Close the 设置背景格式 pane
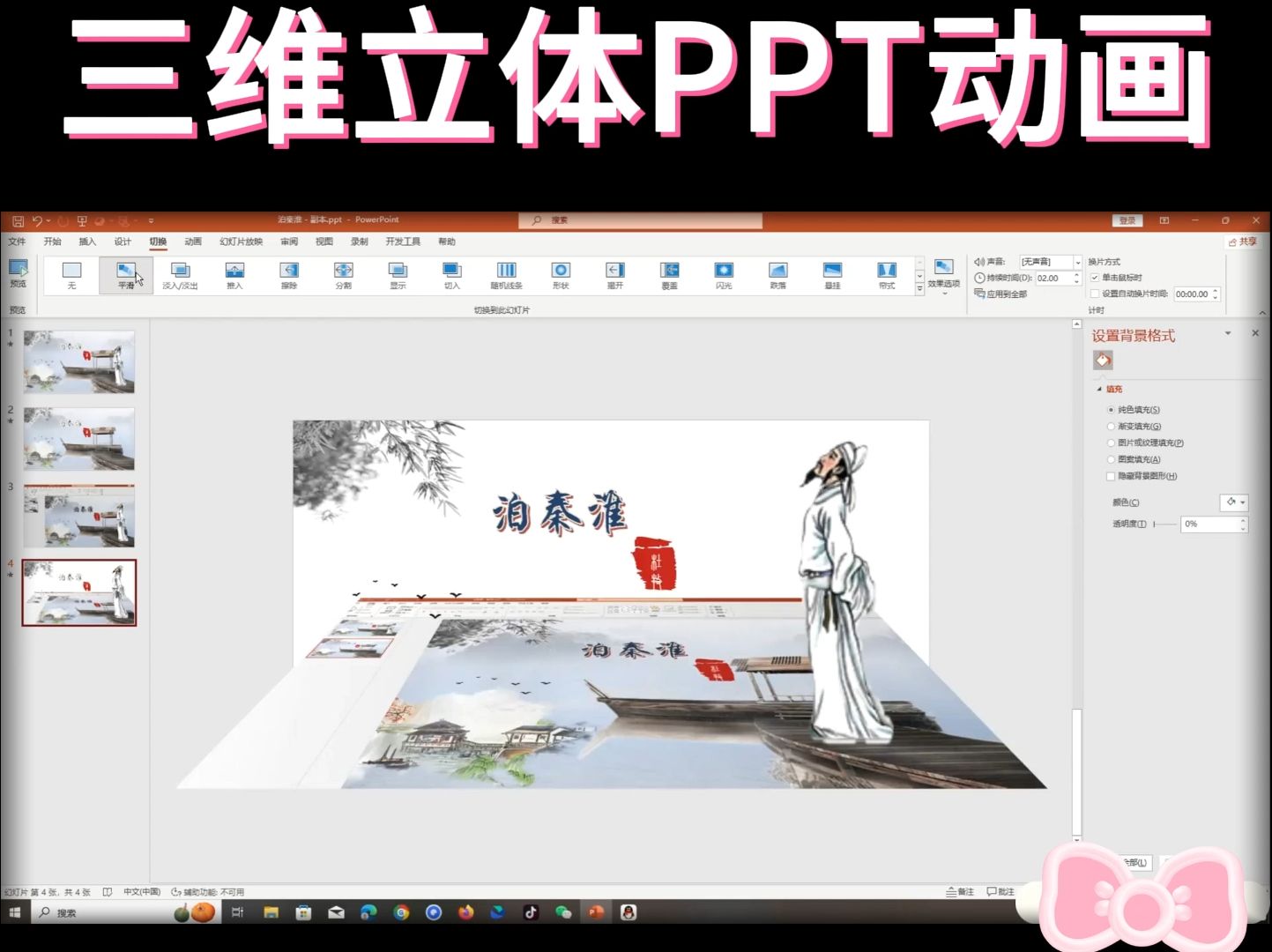 click(x=1255, y=333)
